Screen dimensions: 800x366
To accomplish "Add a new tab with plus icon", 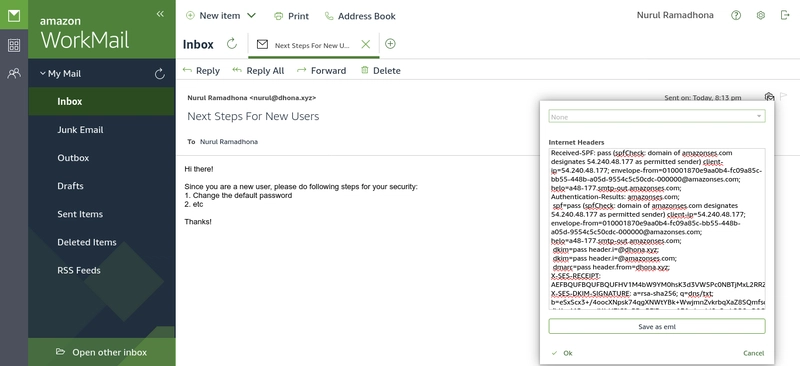I will 390,44.
